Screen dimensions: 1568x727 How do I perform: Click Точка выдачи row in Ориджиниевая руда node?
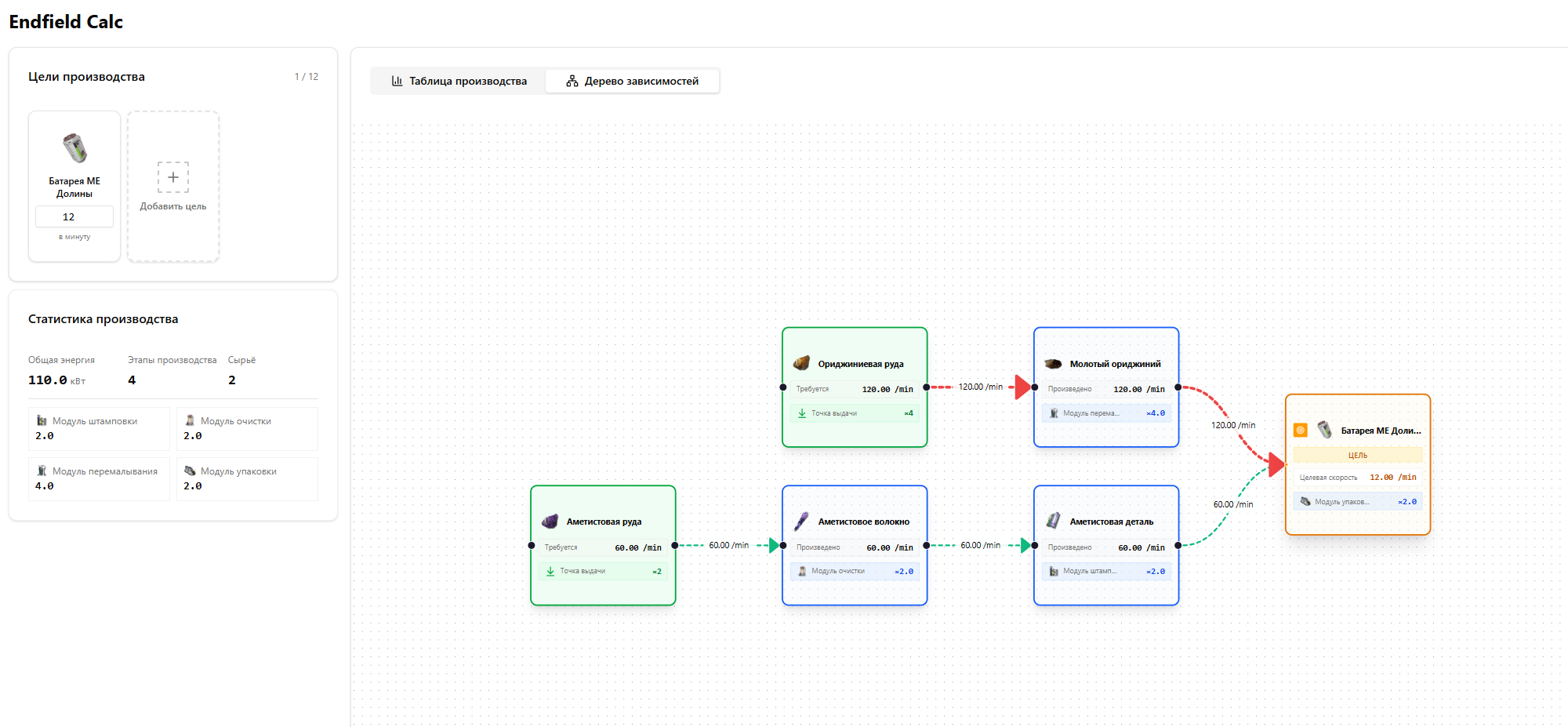[855, 413]
